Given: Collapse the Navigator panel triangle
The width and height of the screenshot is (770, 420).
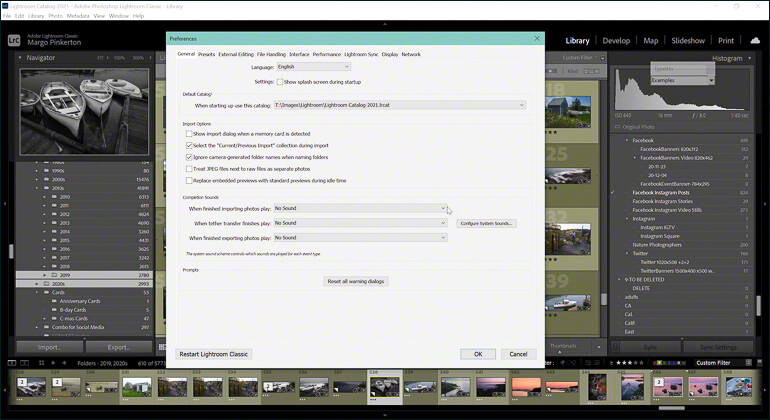Looking at the screenshot, I should tap(20, 57).
